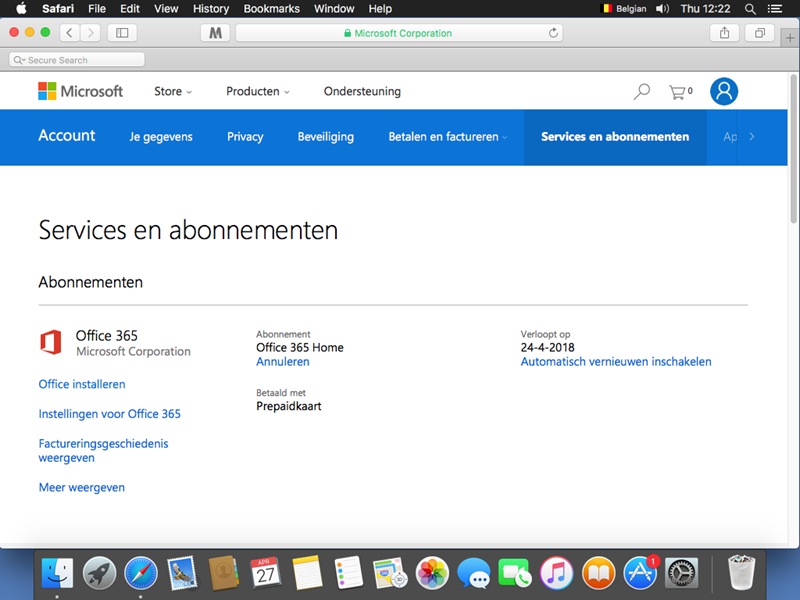Click the Secure Search input field
800x600 pixels.
78,60
